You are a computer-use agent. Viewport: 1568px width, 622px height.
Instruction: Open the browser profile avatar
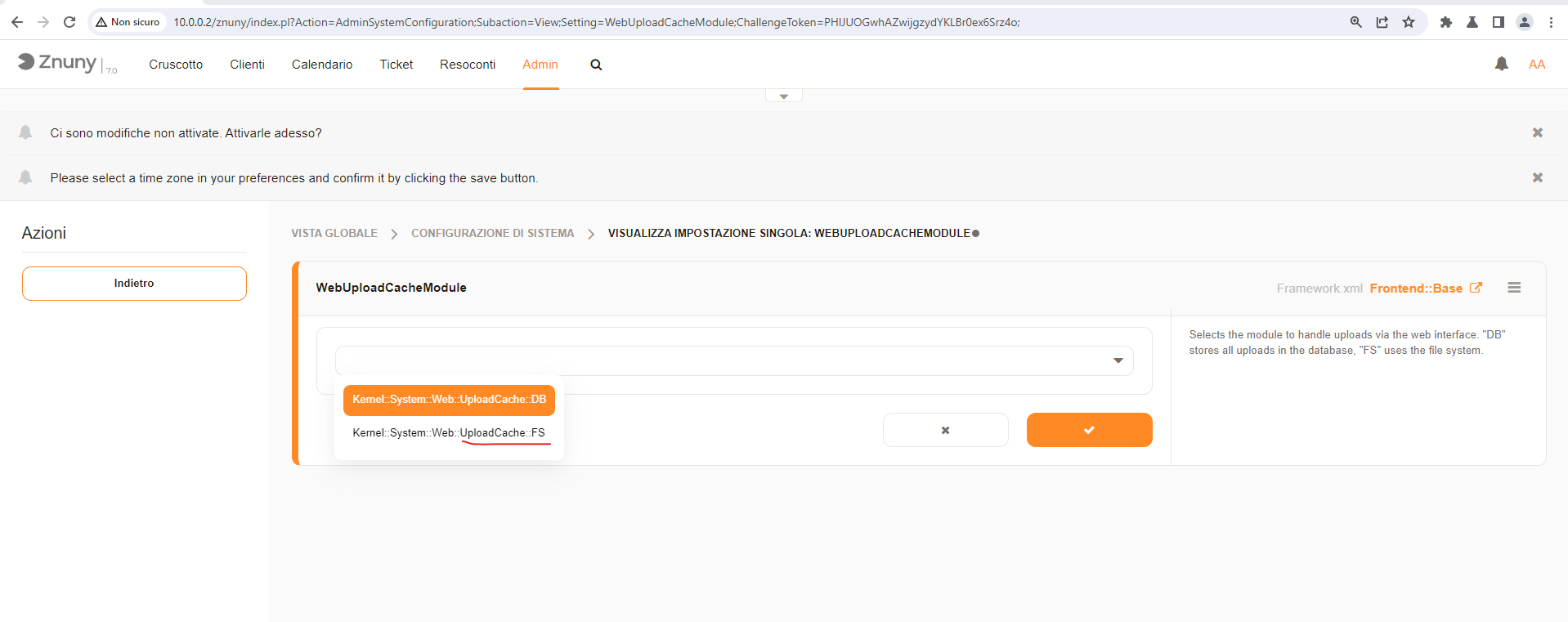tap(1525, 22)
